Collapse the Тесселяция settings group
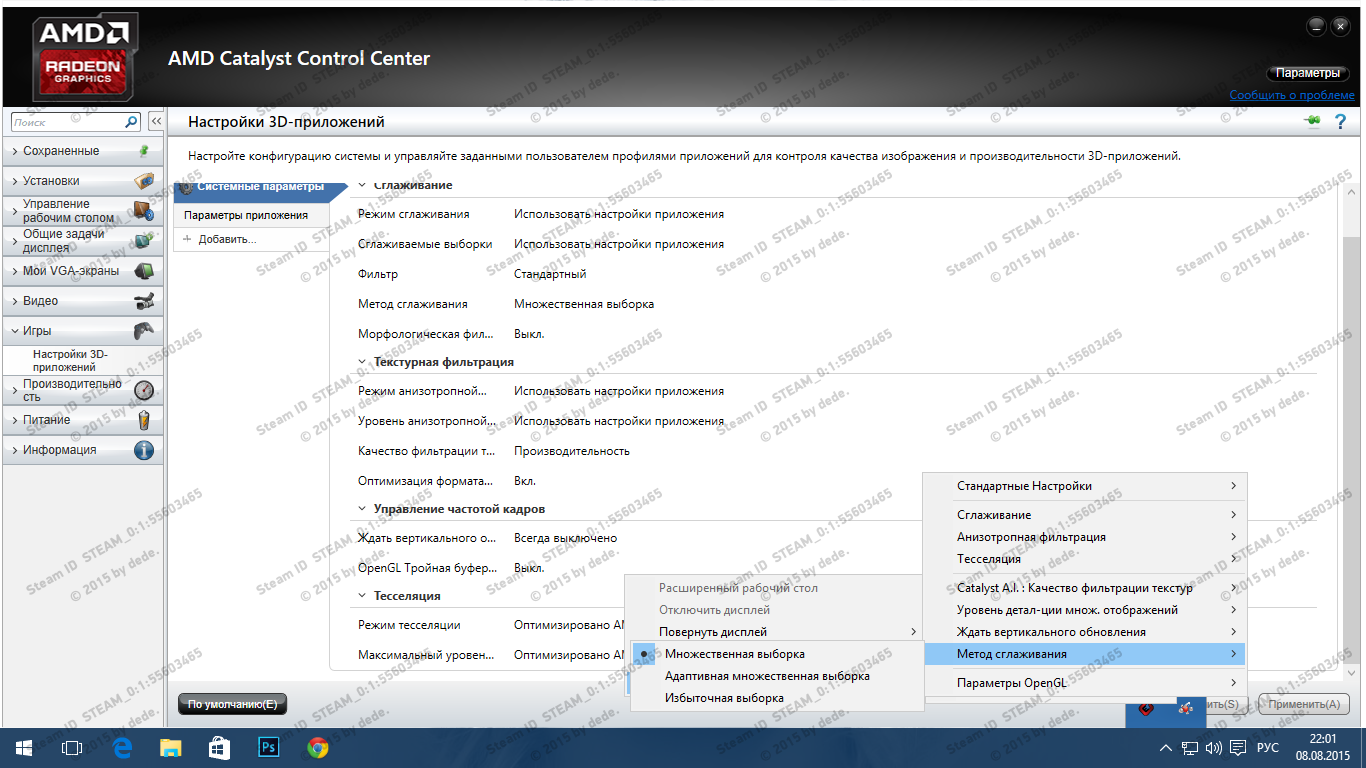The image size is (1366, 768). (364, 596)
